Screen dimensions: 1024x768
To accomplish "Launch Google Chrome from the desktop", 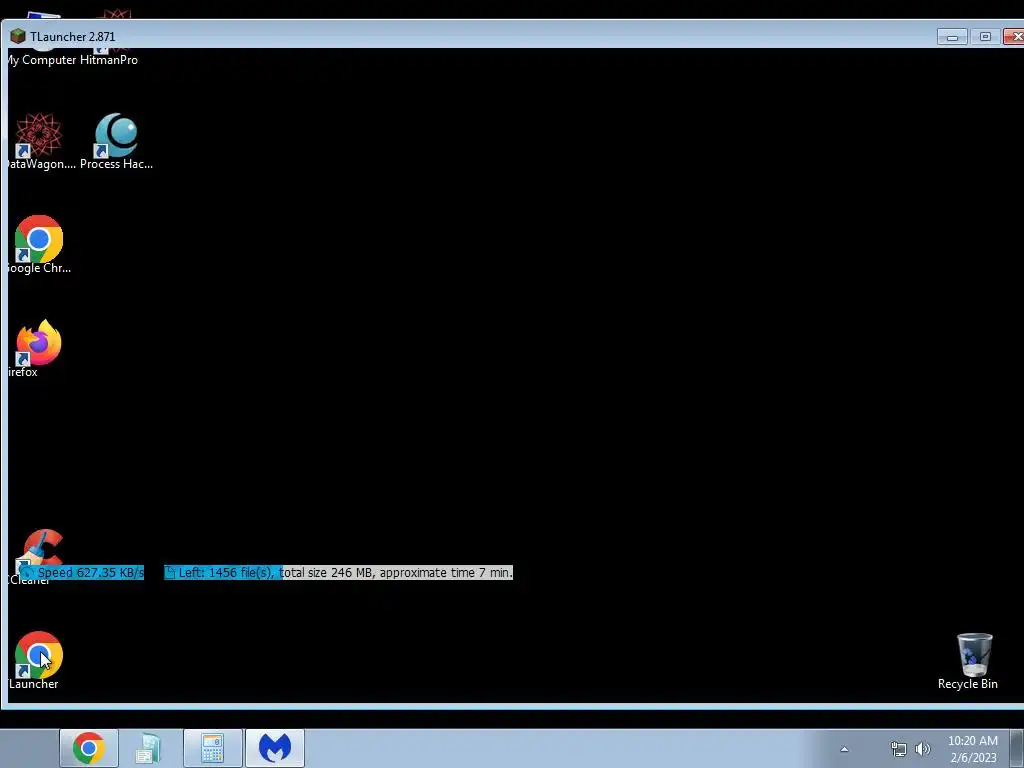I will coord(39,245).
